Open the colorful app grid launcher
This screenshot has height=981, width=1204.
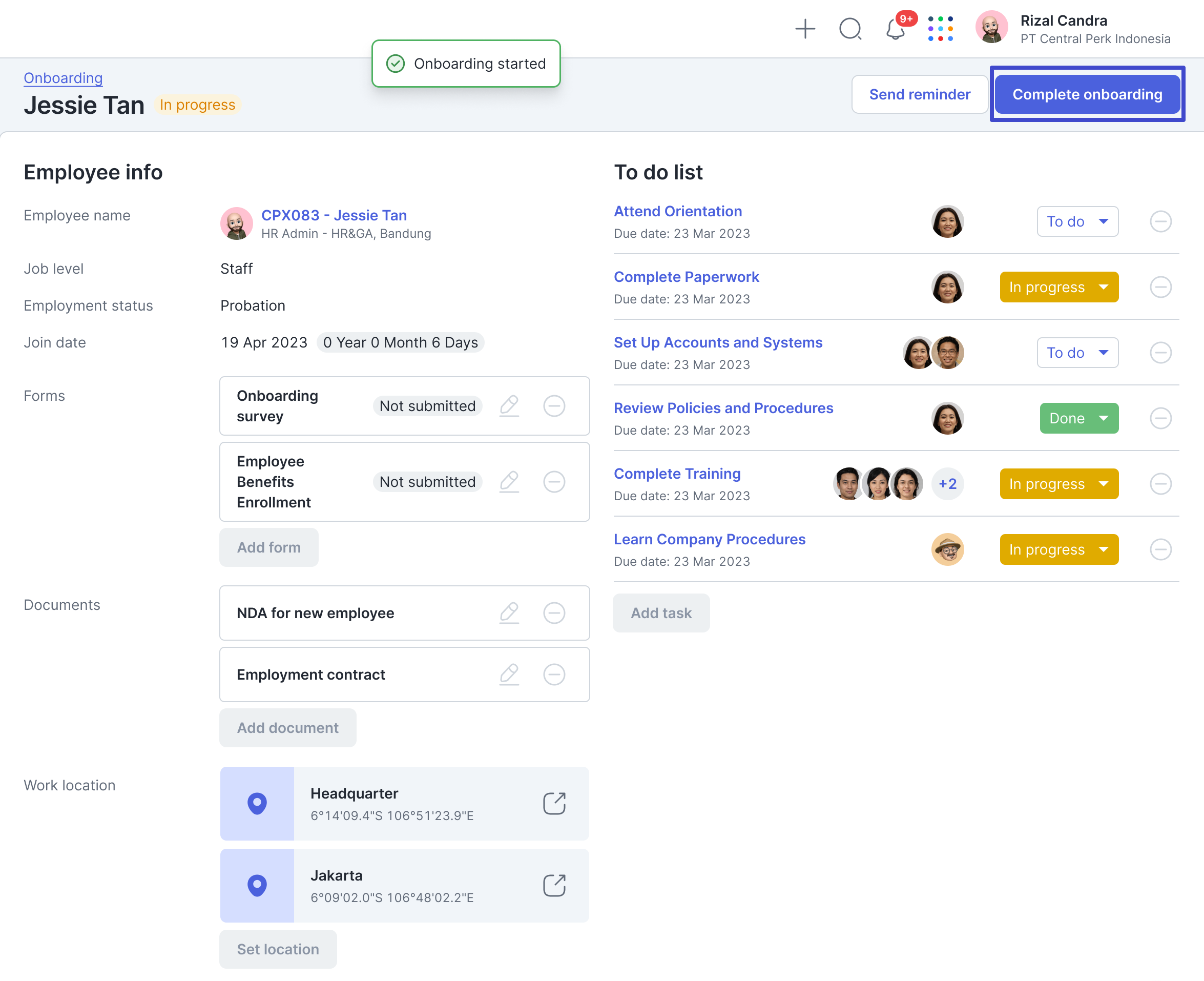coord(940,28)
